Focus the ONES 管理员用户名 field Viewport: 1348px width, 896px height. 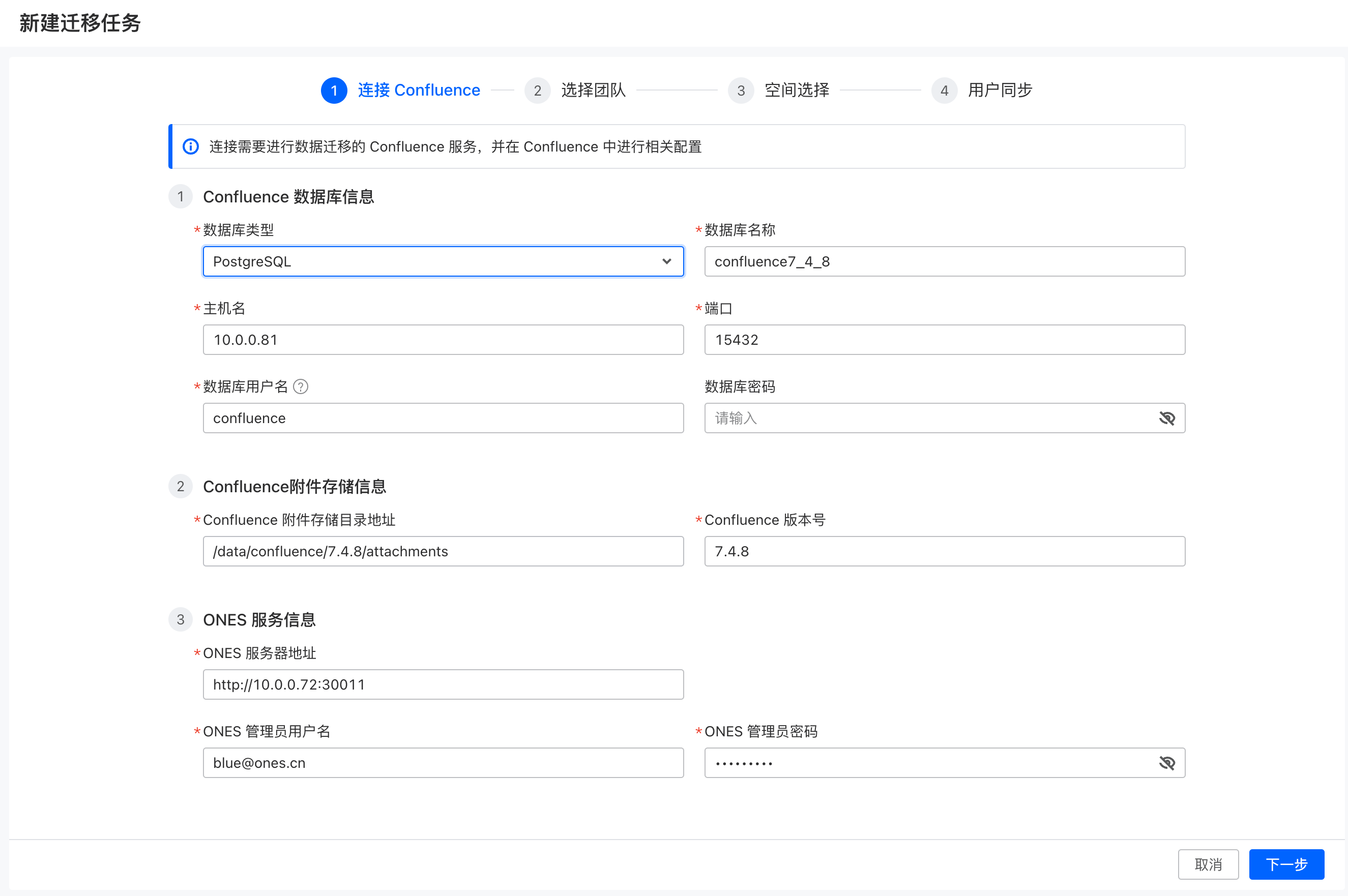point(443,763)
